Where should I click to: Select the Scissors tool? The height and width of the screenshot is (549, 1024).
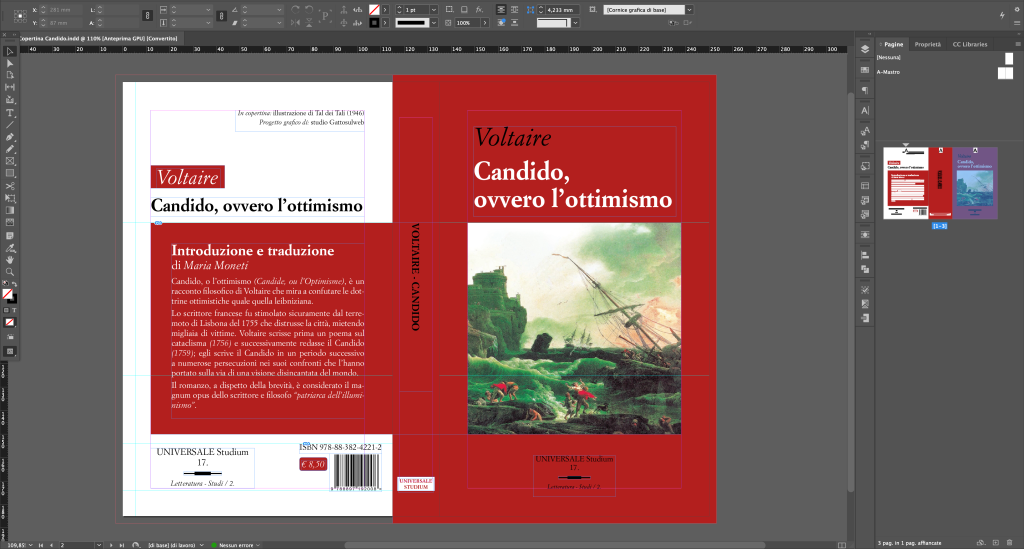point(10,186)
